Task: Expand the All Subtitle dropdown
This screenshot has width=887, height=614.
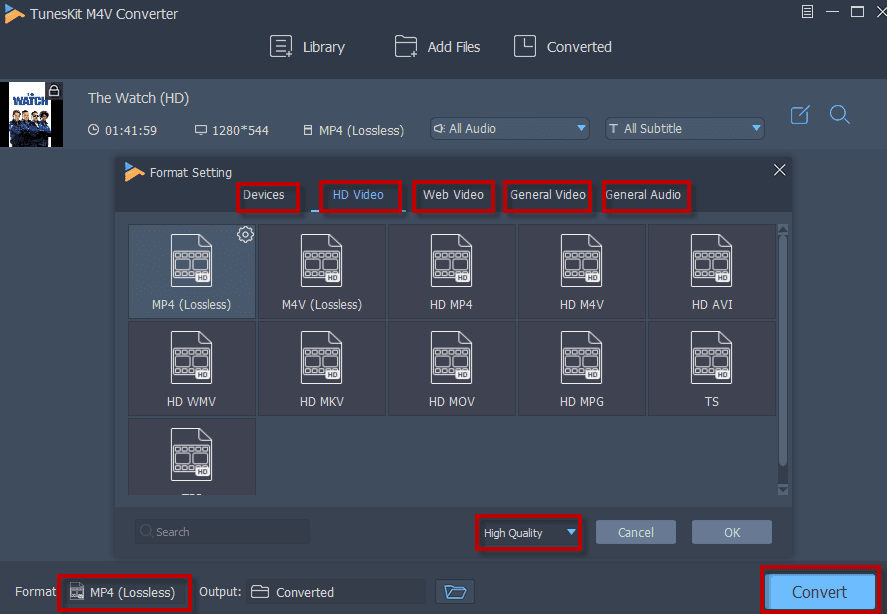Action: tap(684, 128)
